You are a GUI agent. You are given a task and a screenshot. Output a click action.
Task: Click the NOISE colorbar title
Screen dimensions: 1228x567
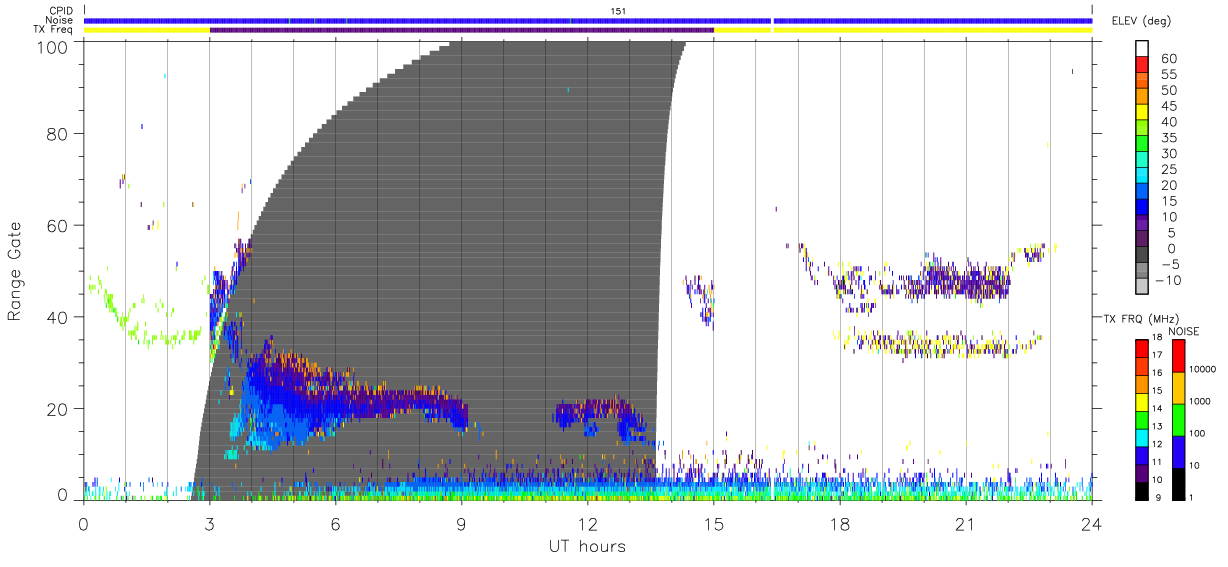pyautogui.click(x=1182, y=331)
